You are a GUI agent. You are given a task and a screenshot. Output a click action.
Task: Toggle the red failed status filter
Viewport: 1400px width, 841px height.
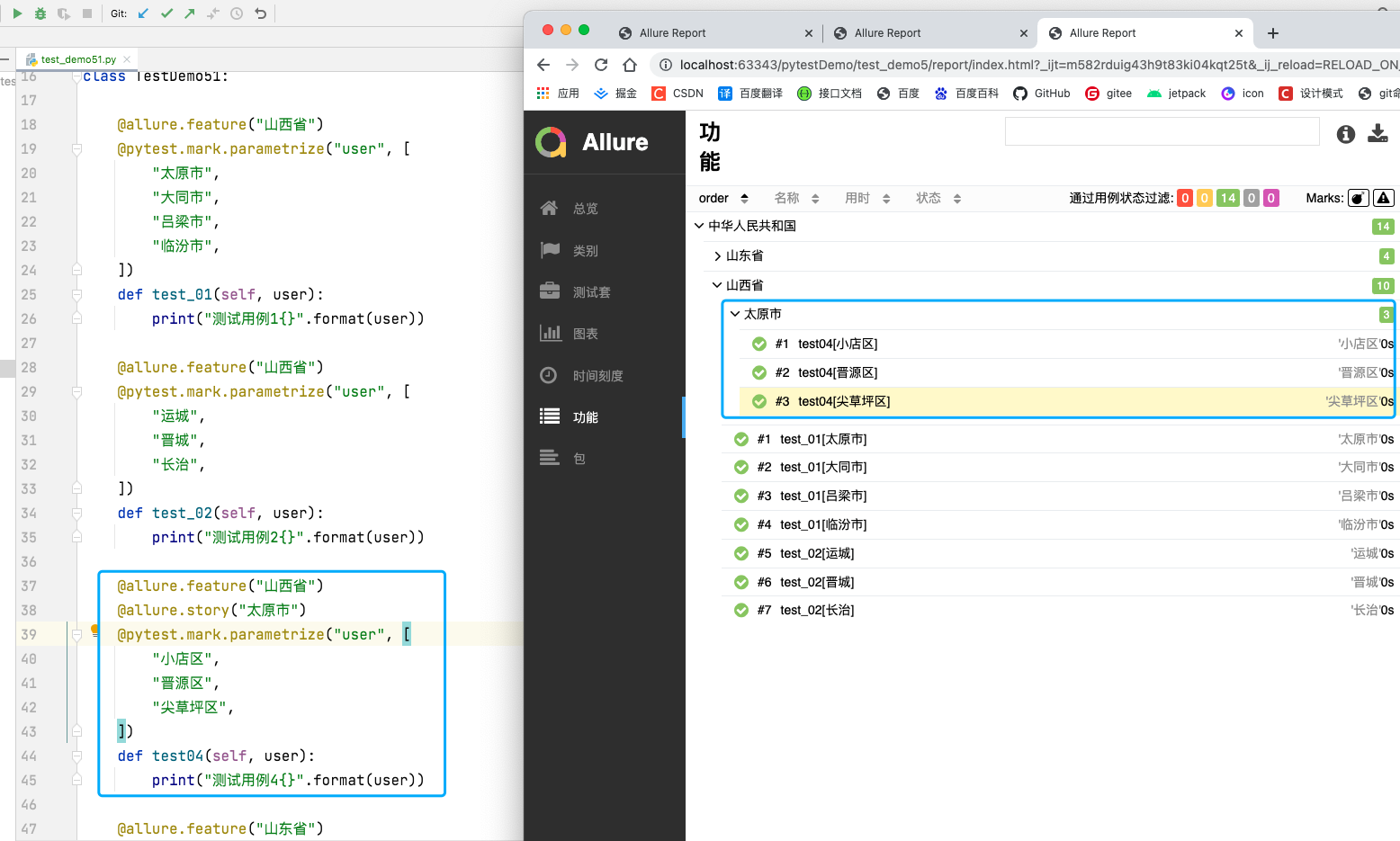click(1185, 198)
